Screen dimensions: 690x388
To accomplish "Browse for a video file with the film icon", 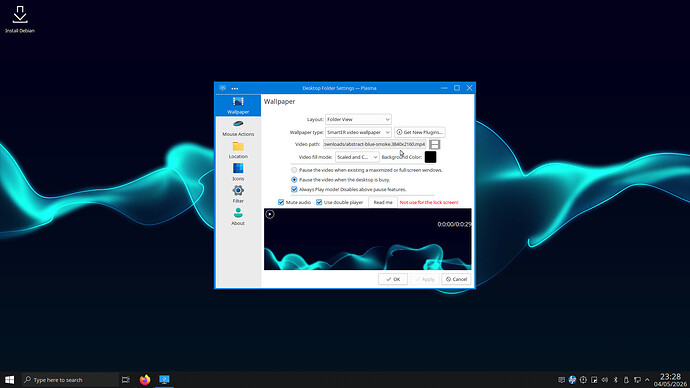I will coord(434,144).
